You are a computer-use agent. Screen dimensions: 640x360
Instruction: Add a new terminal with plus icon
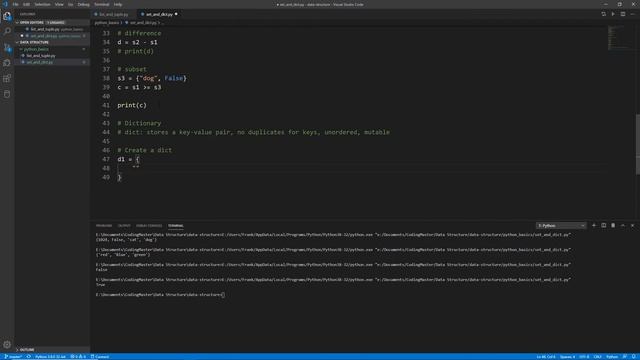pos(594,225)
